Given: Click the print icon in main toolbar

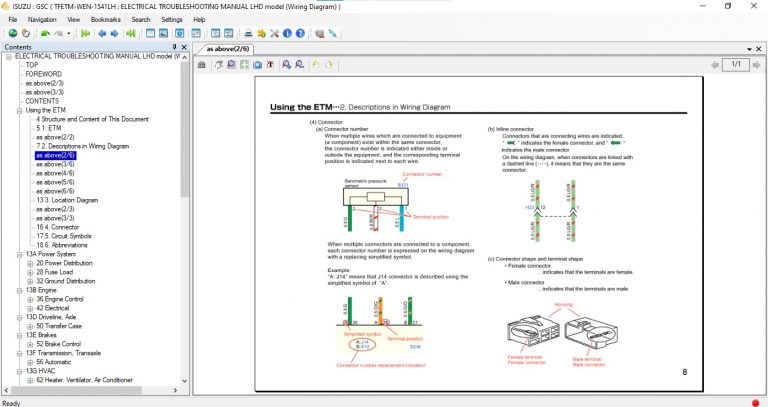Looking at the screenshot, I should 247,33.
